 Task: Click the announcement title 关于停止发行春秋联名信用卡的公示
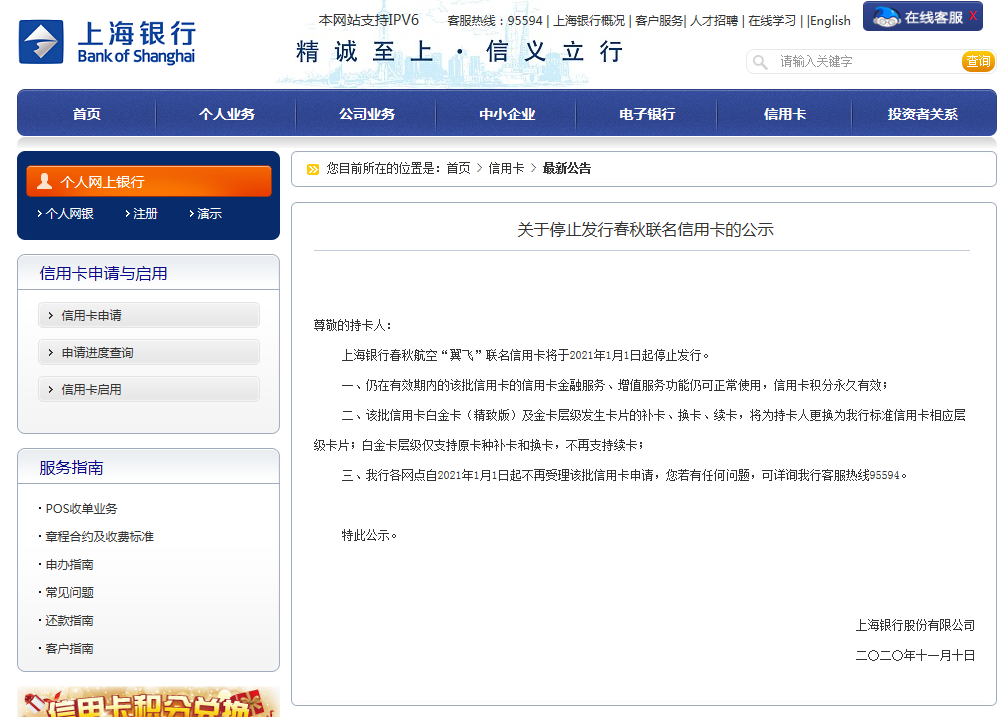645,230
